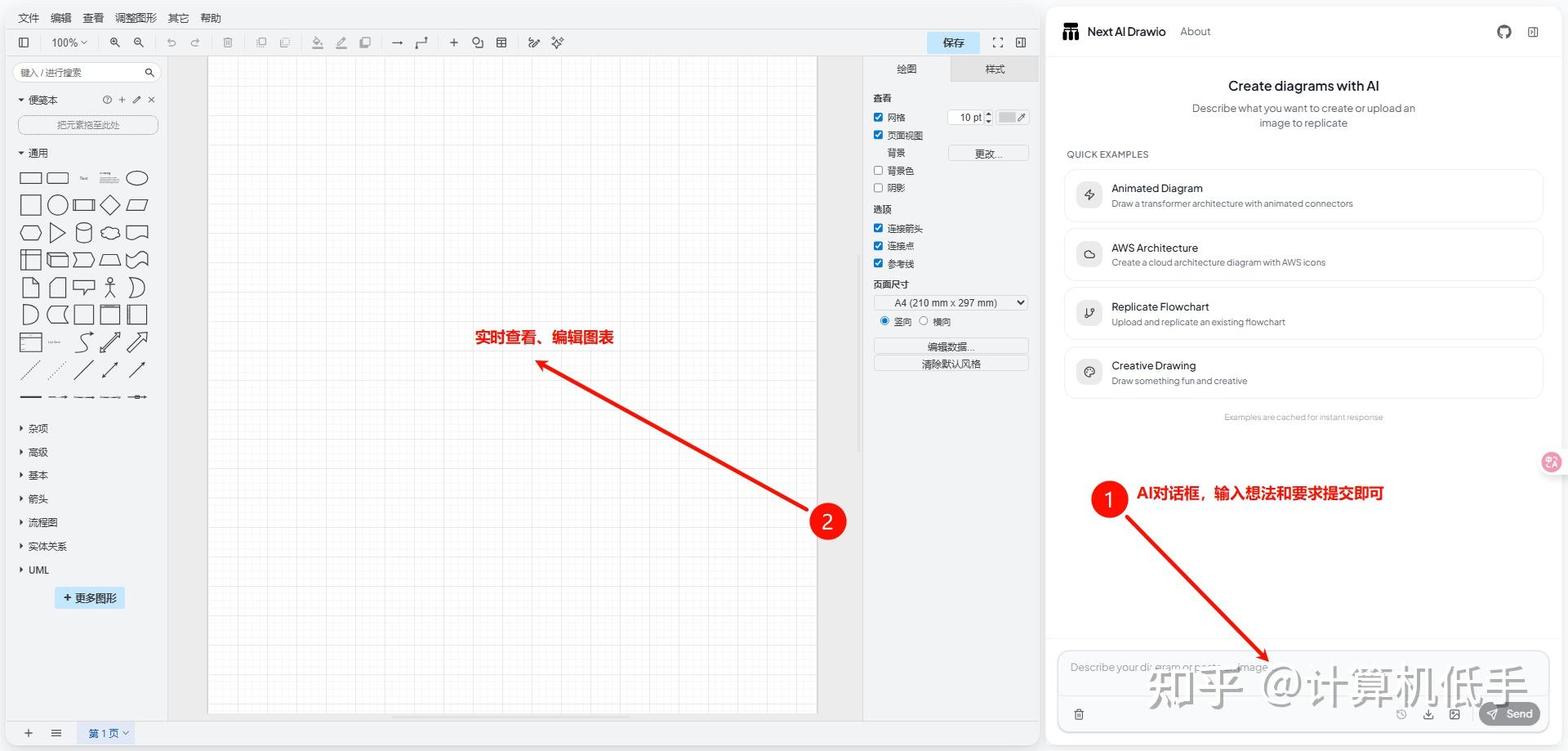
Task: Click the shadow toggle toolbar icon
Action: coord(365,42)
